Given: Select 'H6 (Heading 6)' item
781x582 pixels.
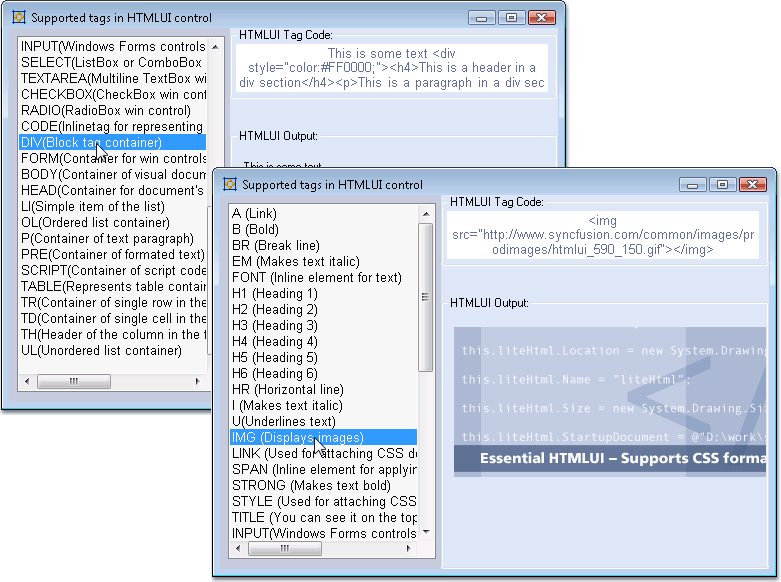Looking at the screenshot, I should tap(324, 373).
